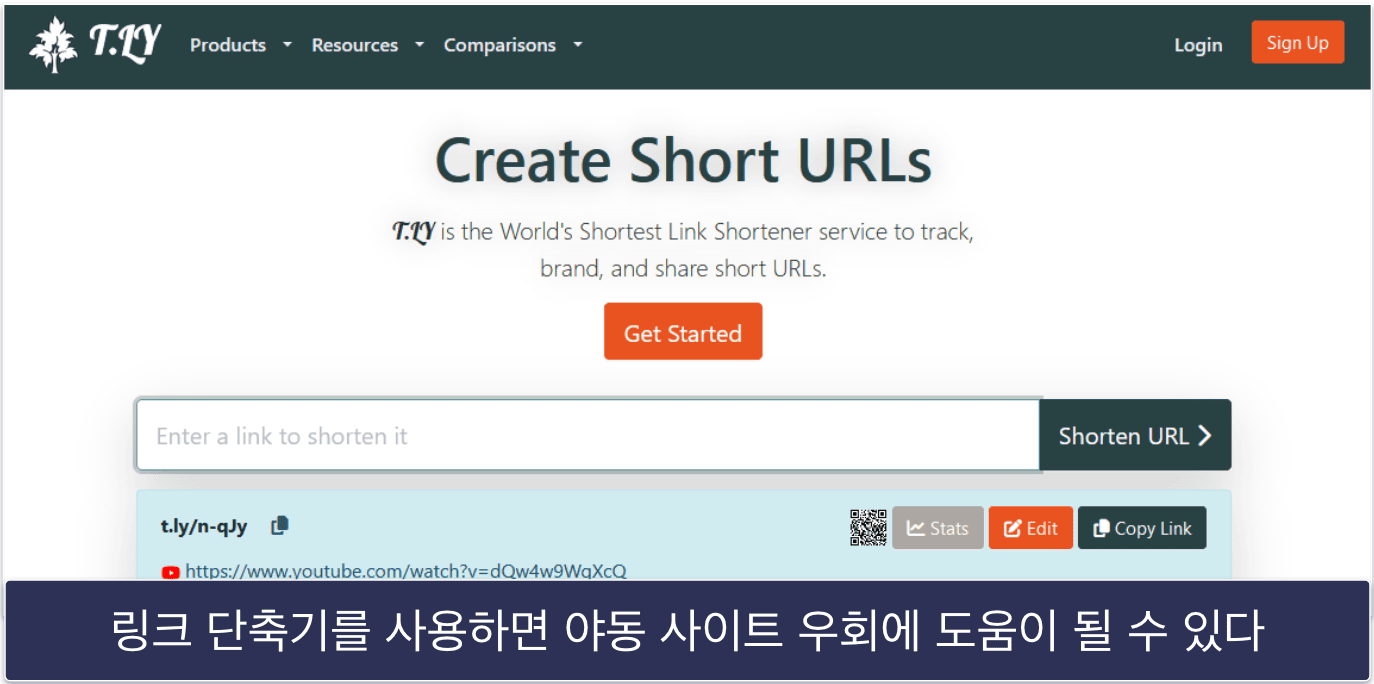Screen dimensions: 1374x684
Task: Click the 'Create Short URLs' heading
Action: tap(684, 159)
